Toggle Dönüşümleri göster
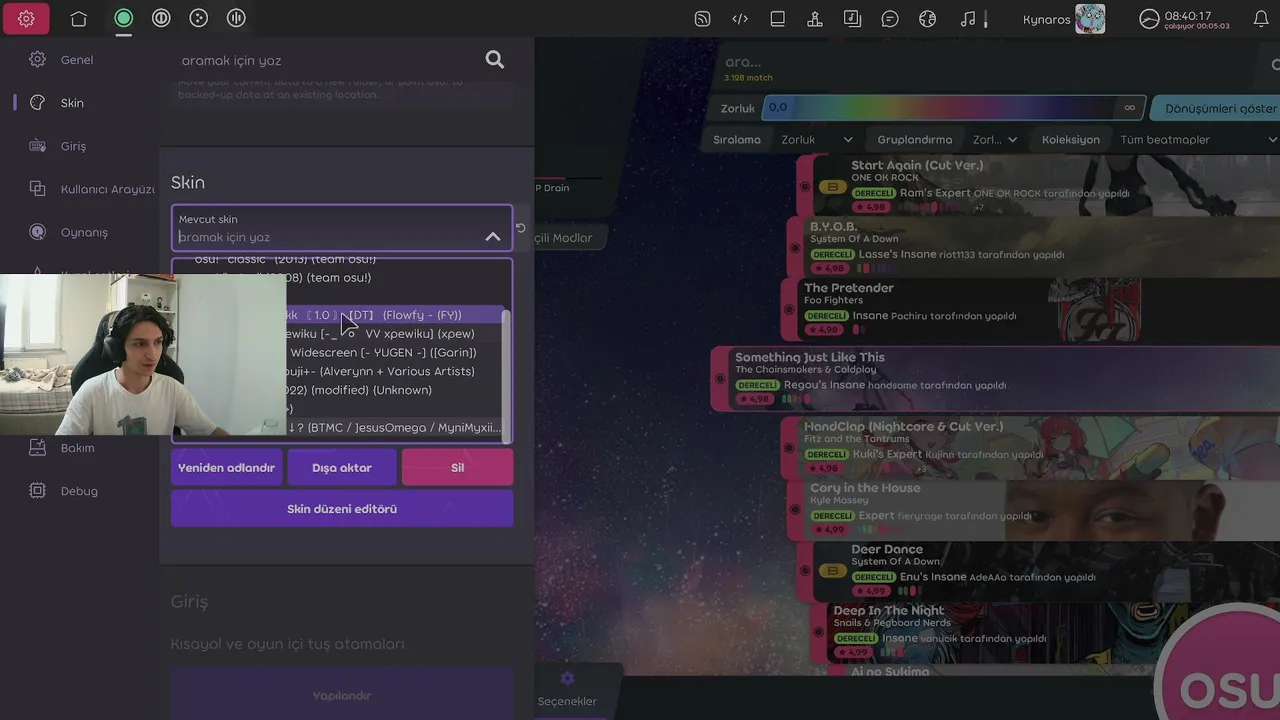Screen dimensions: 1280x720 [x=1215, y=108]
